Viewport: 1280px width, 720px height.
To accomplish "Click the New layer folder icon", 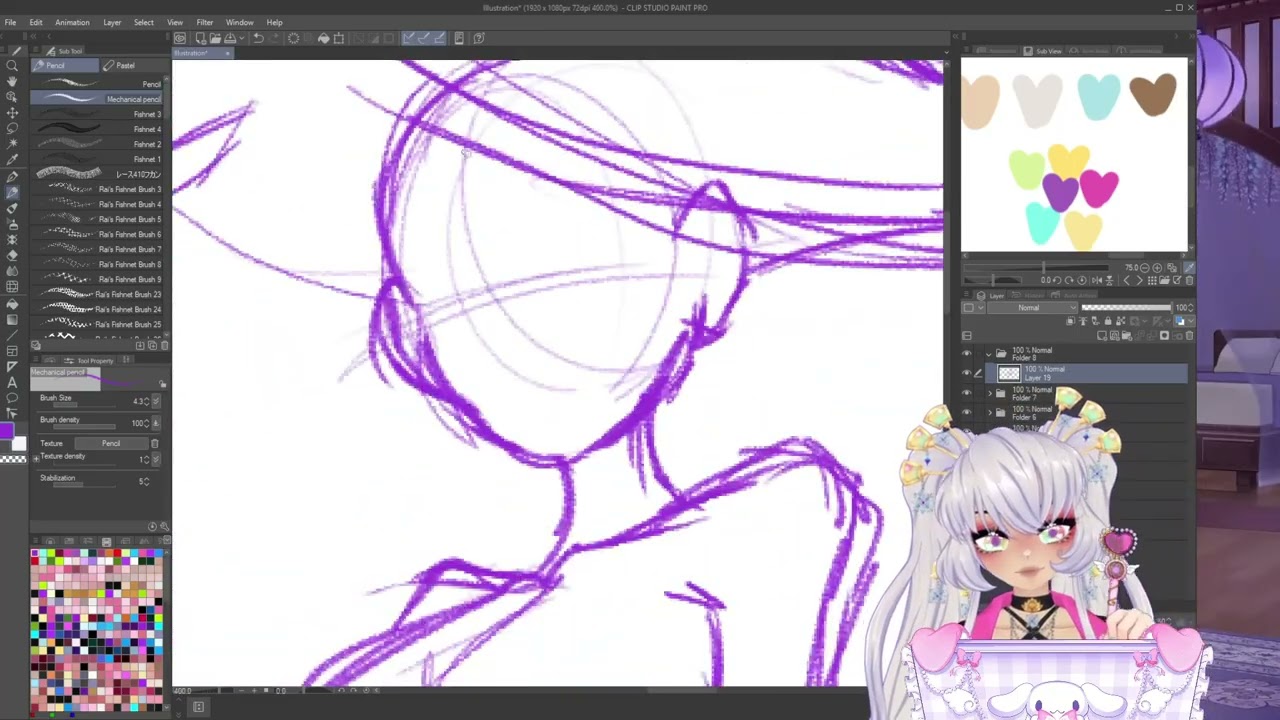I will pyautogui.click(x=1126, y=336).
